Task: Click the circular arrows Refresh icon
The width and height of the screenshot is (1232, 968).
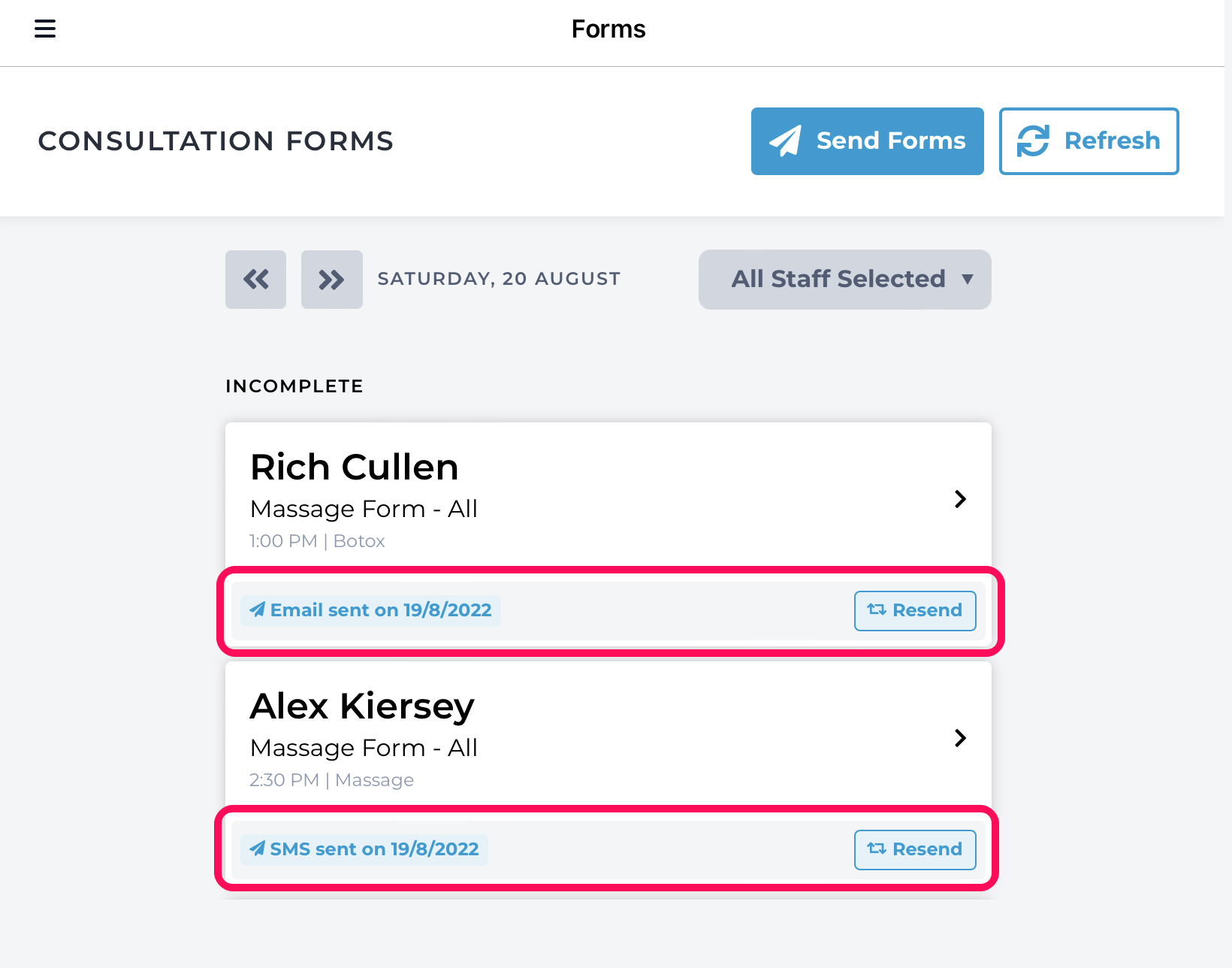Action: tap(1033, 141)
